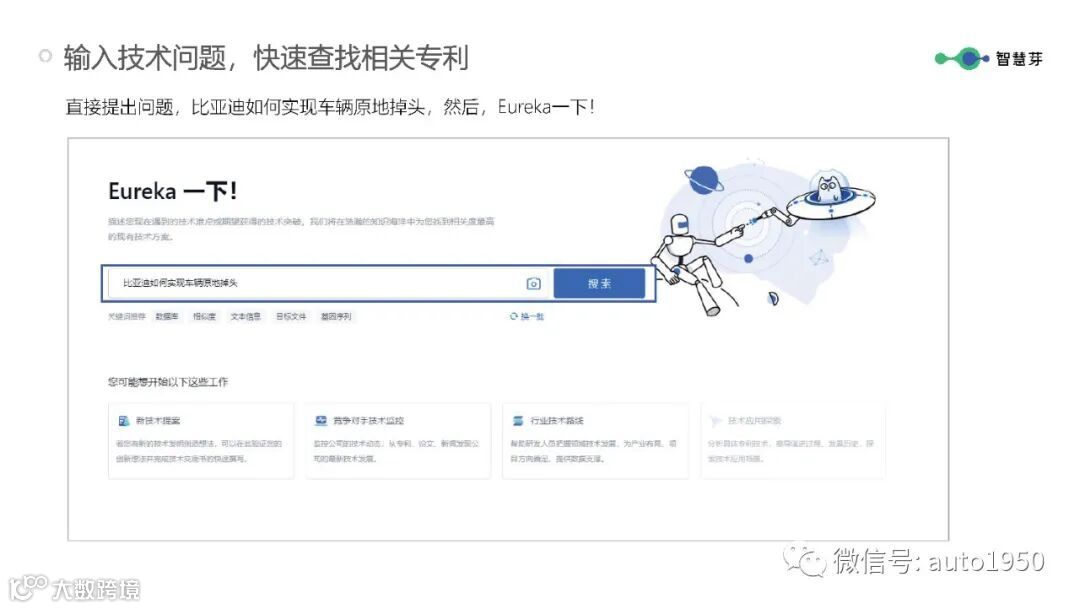1080x609 pixels.
Task: Open the camera image-search icon
Action: point(534,283)
